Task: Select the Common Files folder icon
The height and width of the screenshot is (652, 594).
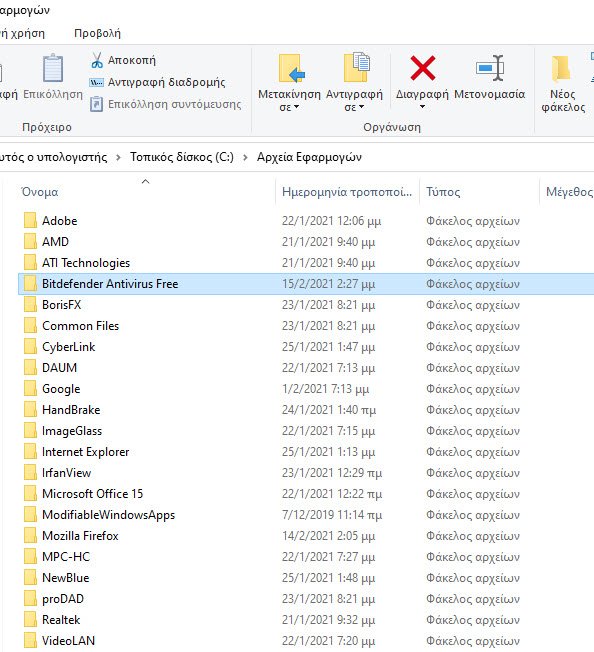Action: (x=30, y=326)
